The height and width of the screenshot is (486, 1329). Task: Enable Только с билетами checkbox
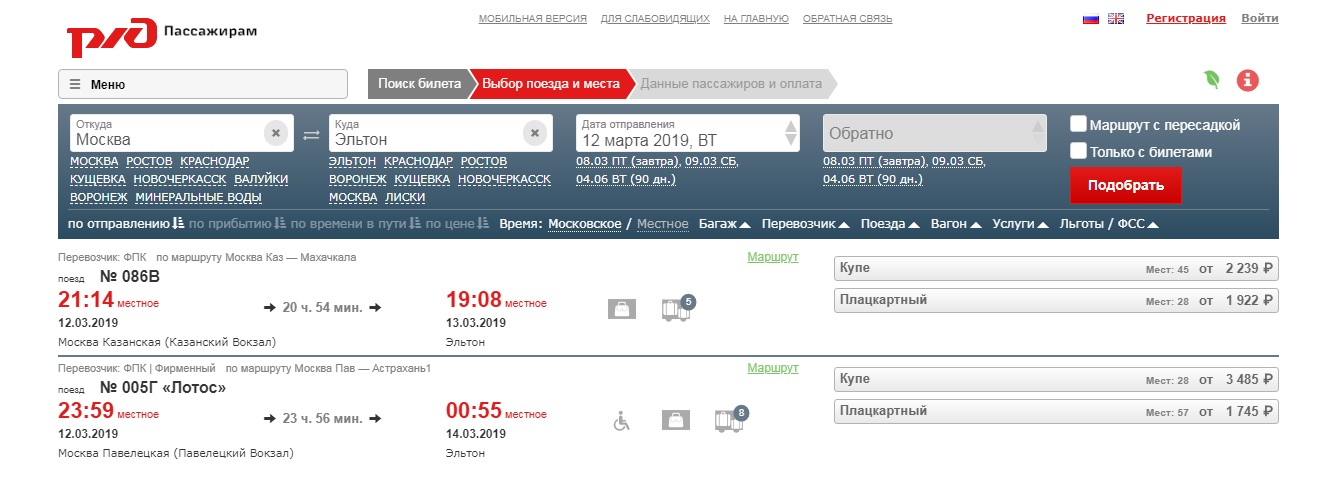coord(1079,152)
